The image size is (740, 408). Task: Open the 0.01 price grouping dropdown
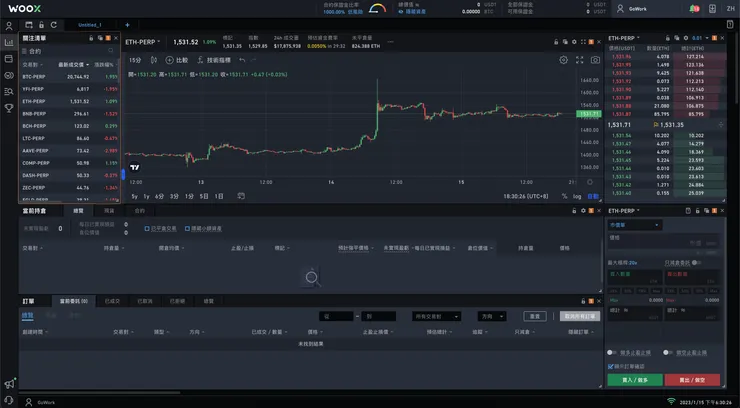(x=699, y=38)
